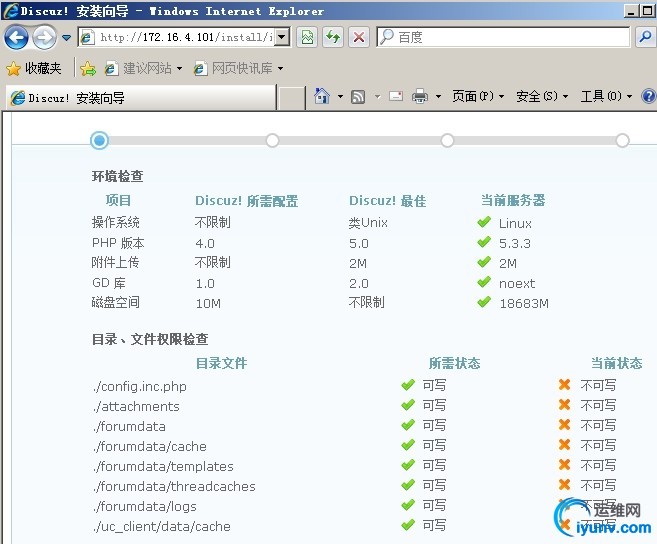Click the IE Back navigation button
This screenshot has width=657, height=544.
[x=16, y=38]
